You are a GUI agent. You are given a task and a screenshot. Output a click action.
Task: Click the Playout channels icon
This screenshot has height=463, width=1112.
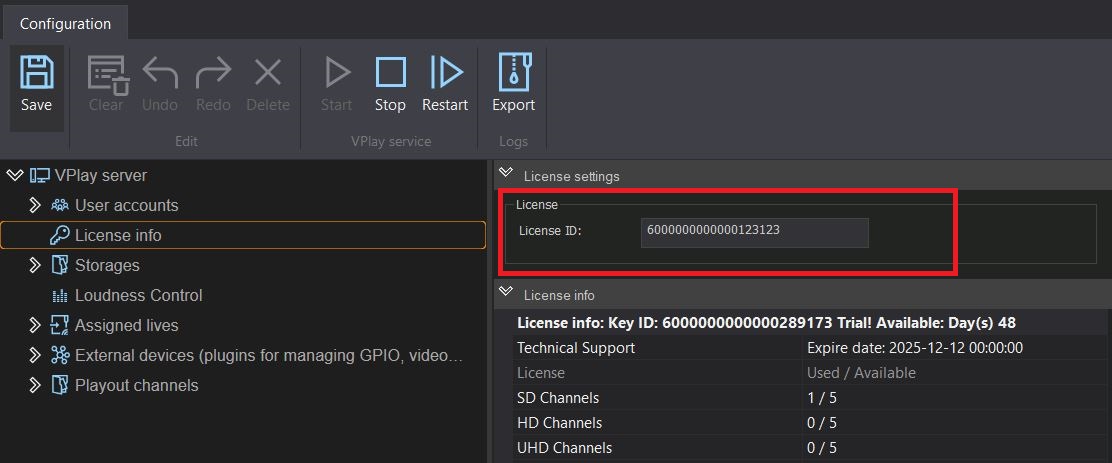tap(60, 386)
